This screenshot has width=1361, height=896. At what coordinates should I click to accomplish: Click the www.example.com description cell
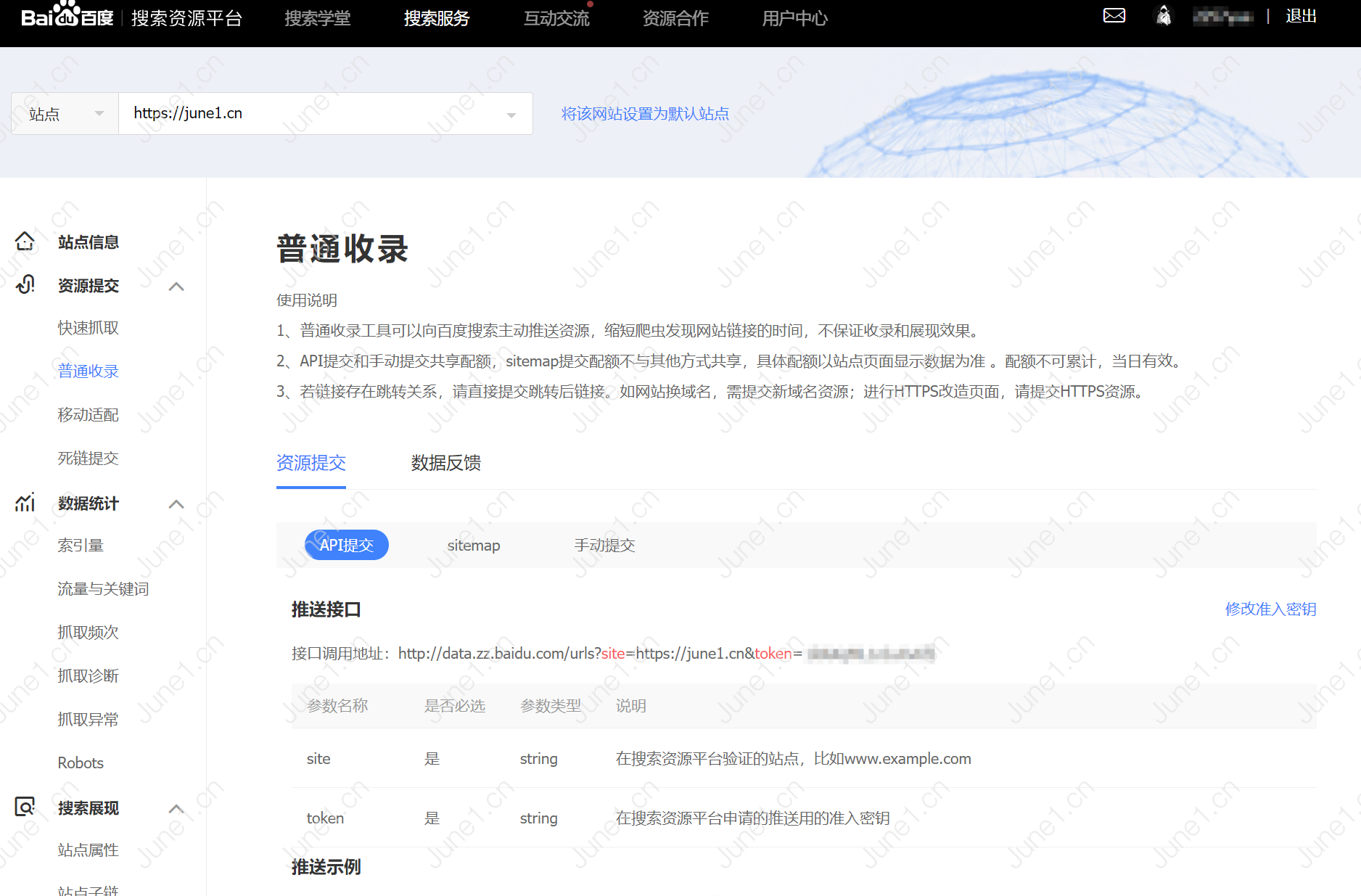click(x=794, y=759)
